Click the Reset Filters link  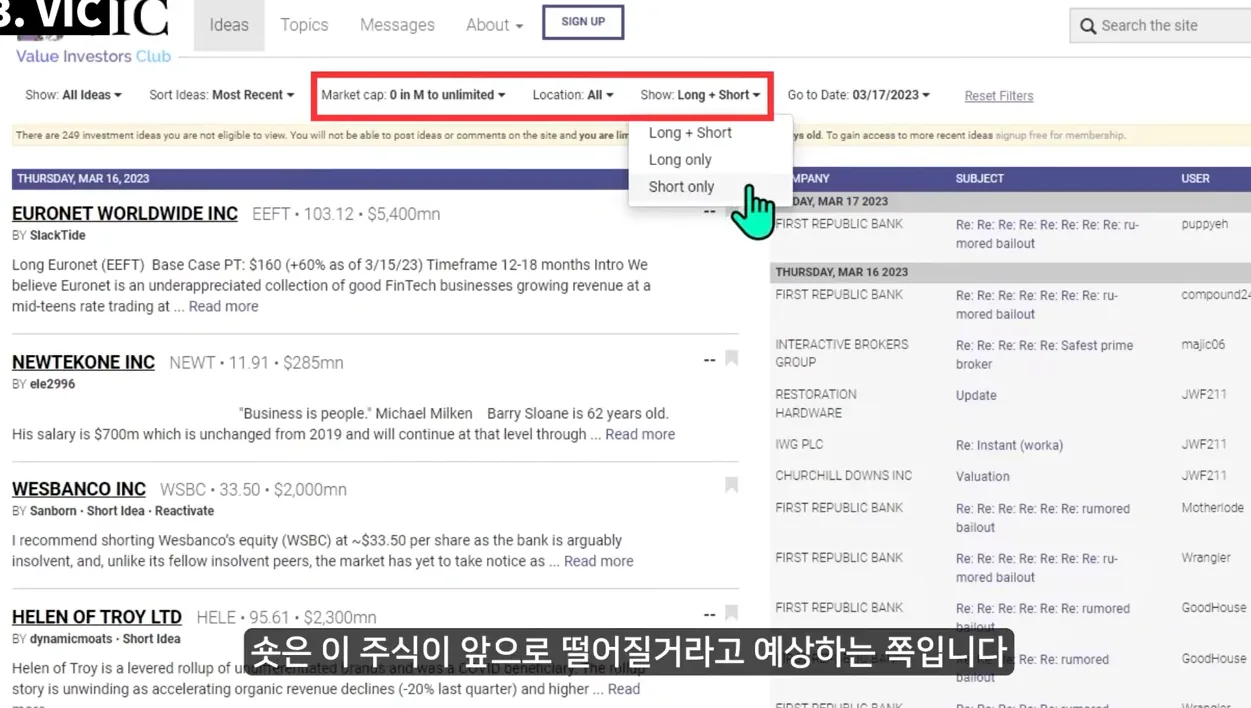pos(999,96)
